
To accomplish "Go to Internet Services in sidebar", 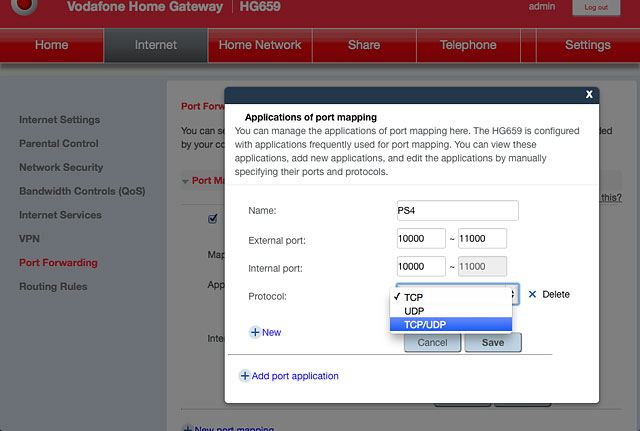I will [x=60, y=215].
